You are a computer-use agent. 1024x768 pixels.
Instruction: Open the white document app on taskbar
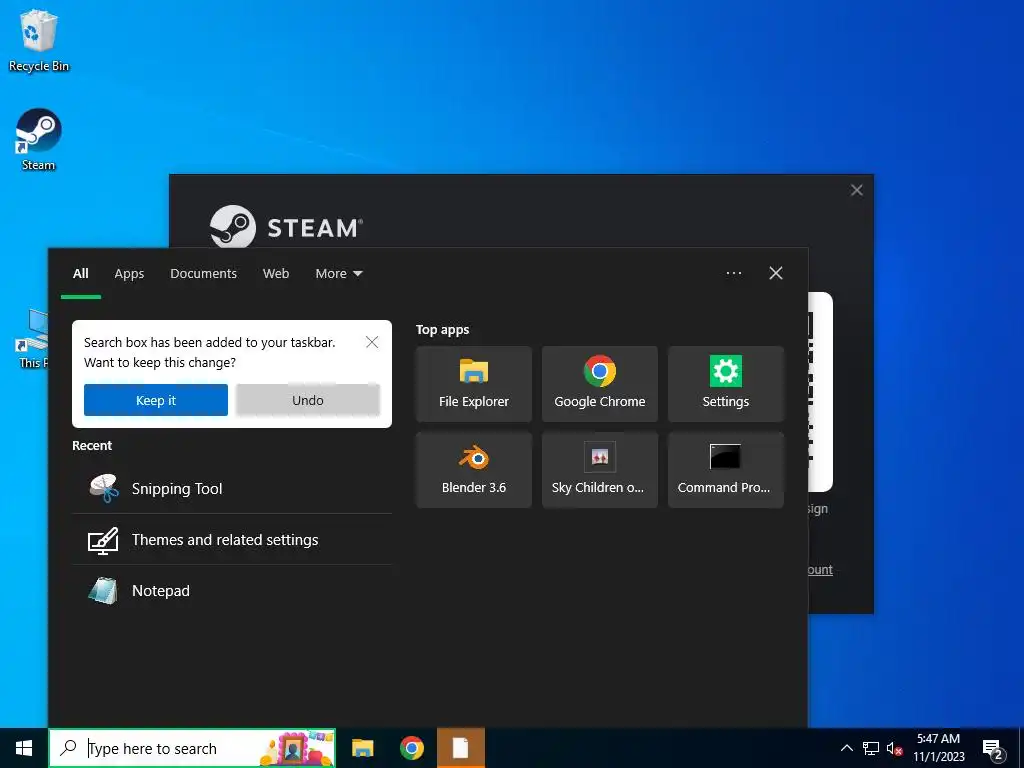[460, 748]
